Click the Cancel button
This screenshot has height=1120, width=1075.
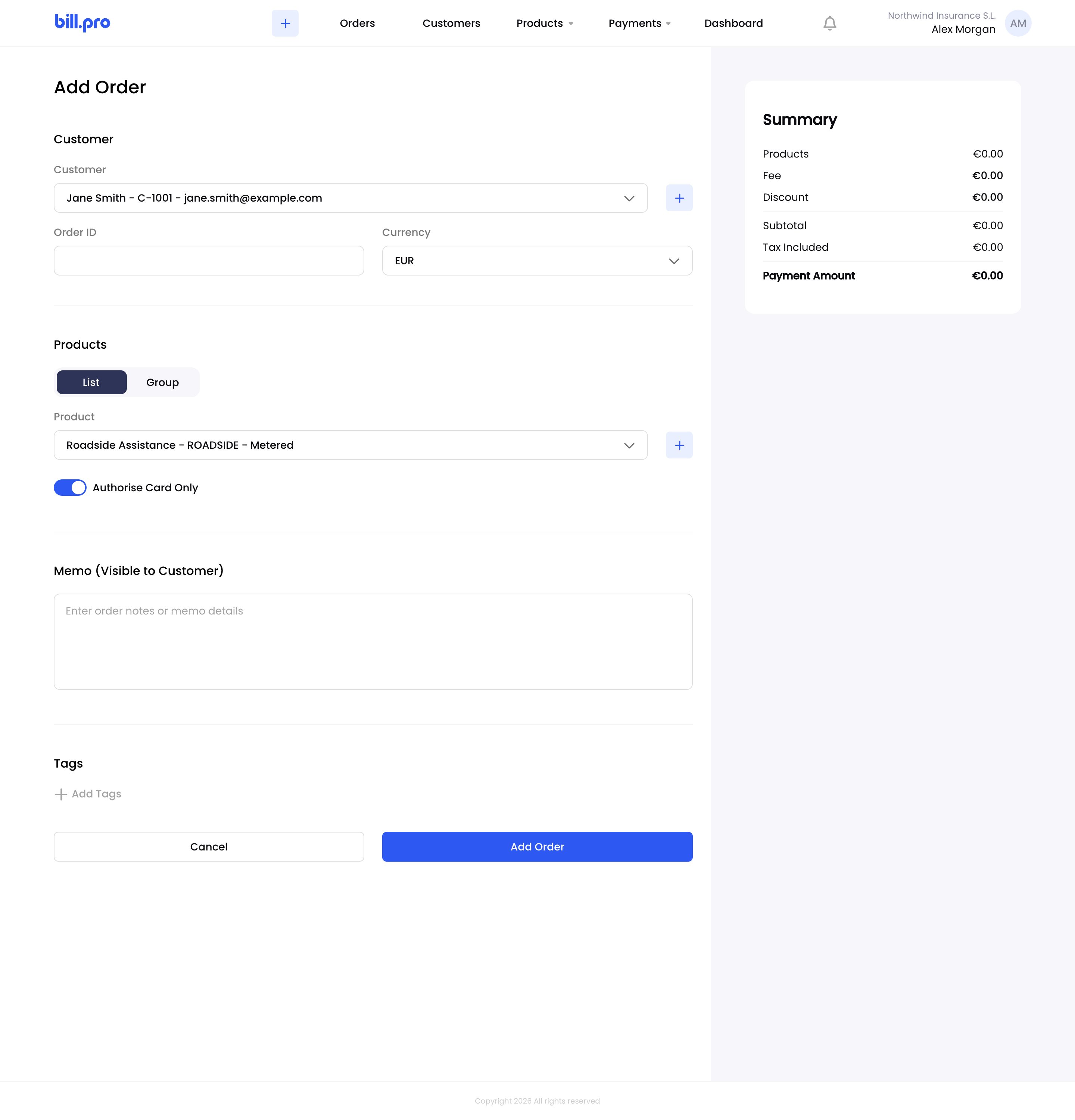click(x=209, y=847)
